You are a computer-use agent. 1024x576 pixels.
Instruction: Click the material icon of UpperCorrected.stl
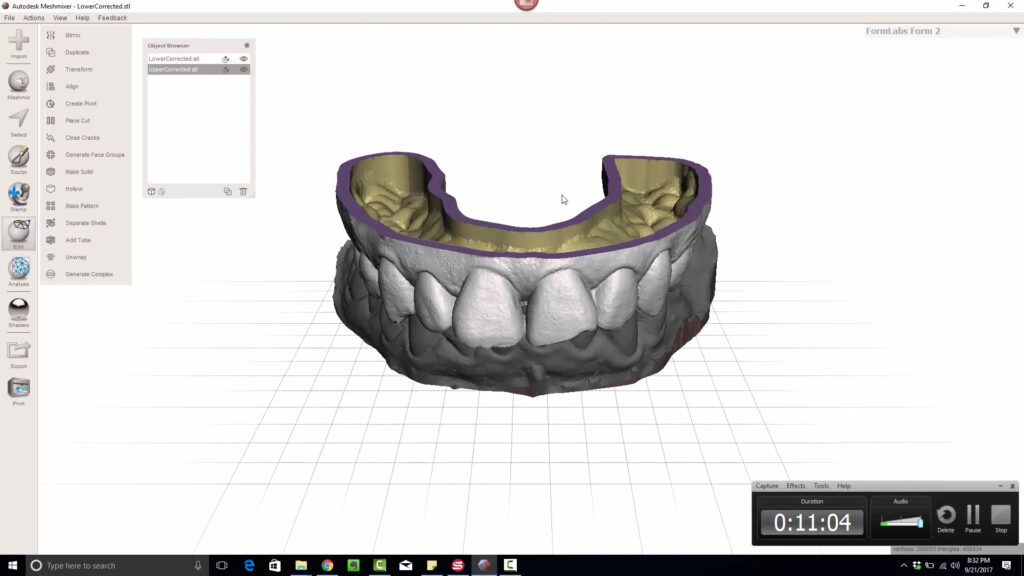pos(226,69)
